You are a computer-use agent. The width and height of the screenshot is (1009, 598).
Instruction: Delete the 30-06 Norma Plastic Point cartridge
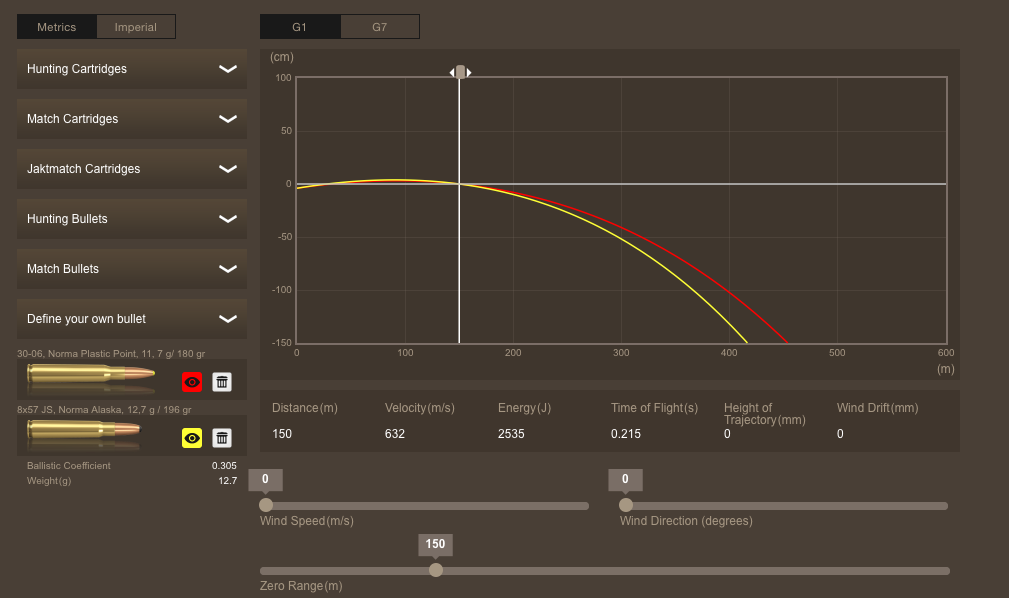coord(222,382)
